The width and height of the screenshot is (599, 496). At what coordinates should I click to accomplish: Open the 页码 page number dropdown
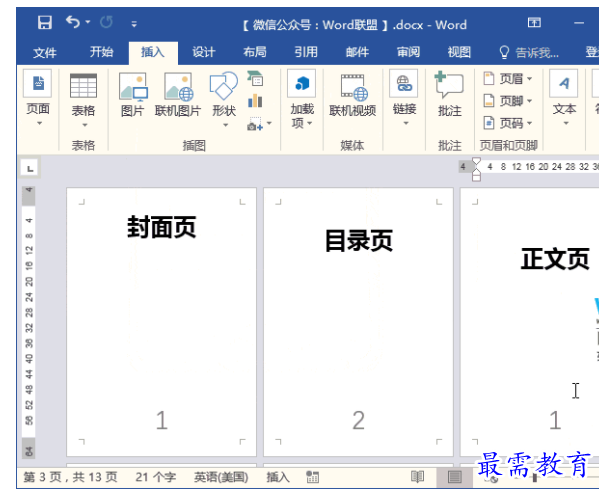tap(508, 123)
